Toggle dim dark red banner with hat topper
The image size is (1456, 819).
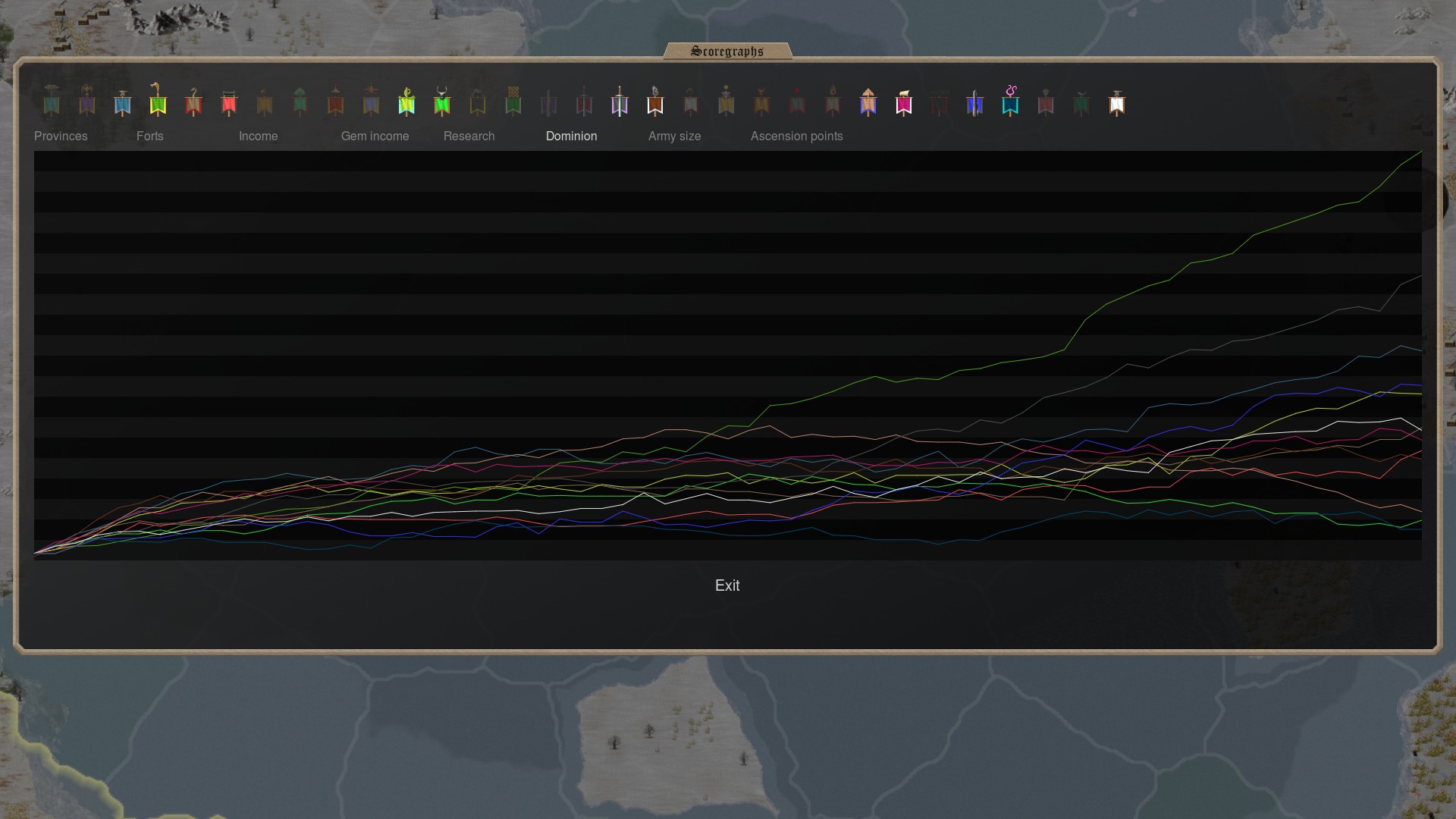(x=336, y=101)
